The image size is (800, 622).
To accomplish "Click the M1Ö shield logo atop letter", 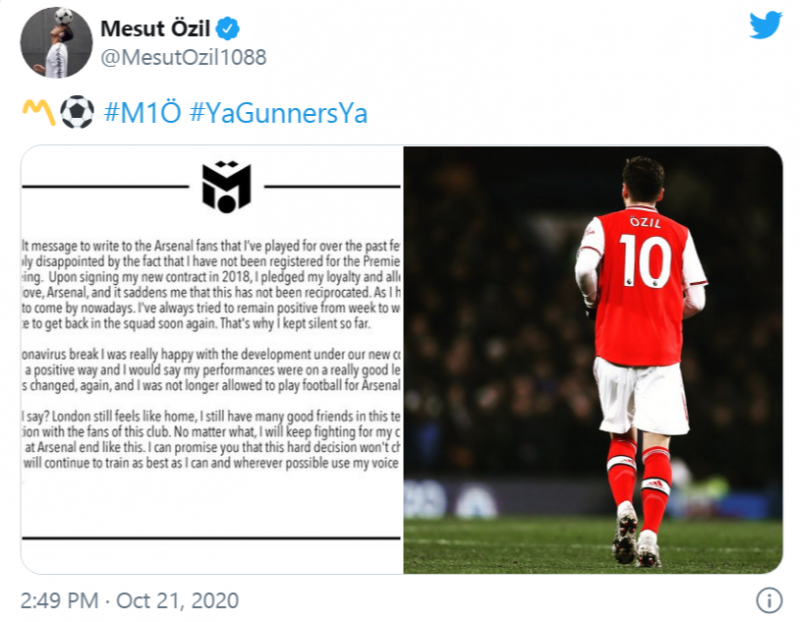I will tap(226, 187).
